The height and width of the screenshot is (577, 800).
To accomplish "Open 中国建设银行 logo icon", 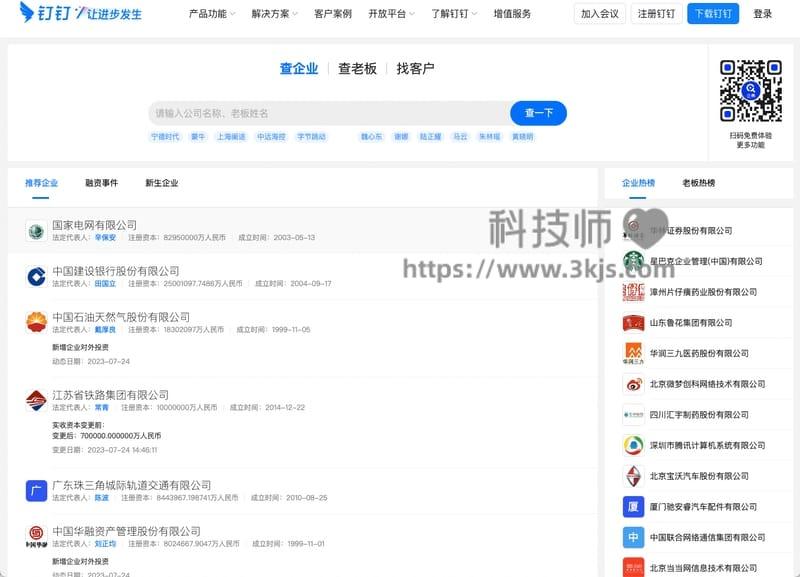I will [x=36, y=277].
